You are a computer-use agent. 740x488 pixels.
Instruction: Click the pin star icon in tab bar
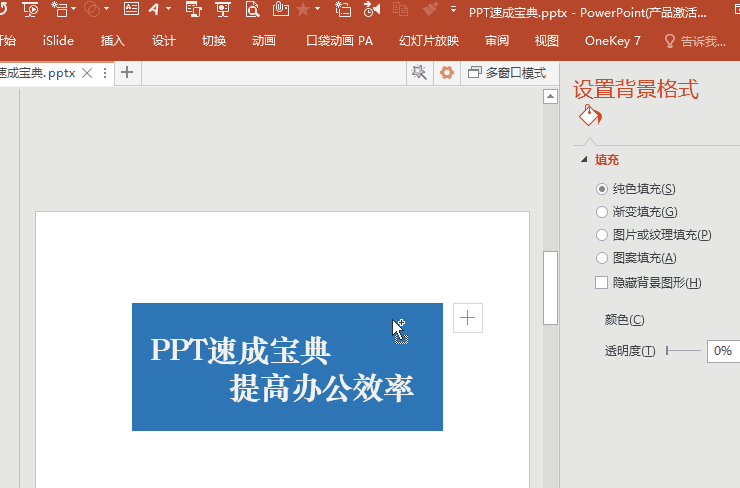point(419,73)
